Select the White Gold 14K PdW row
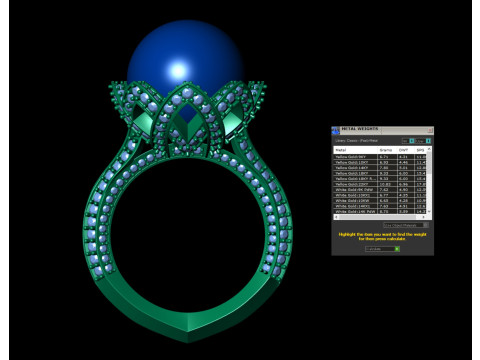480x360 pixels. tap(380, 211)
